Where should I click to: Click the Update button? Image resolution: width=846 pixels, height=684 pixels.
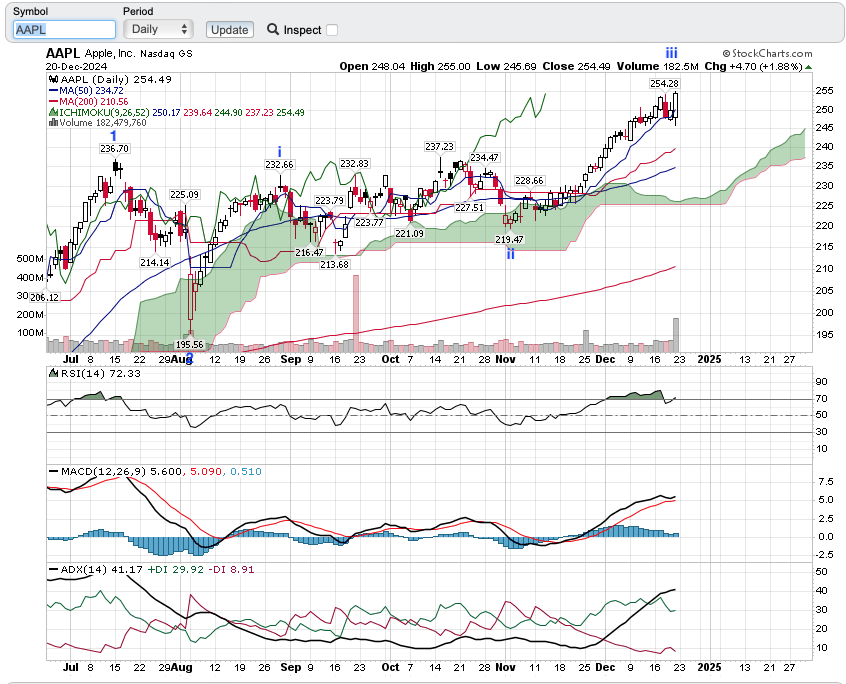229,30
